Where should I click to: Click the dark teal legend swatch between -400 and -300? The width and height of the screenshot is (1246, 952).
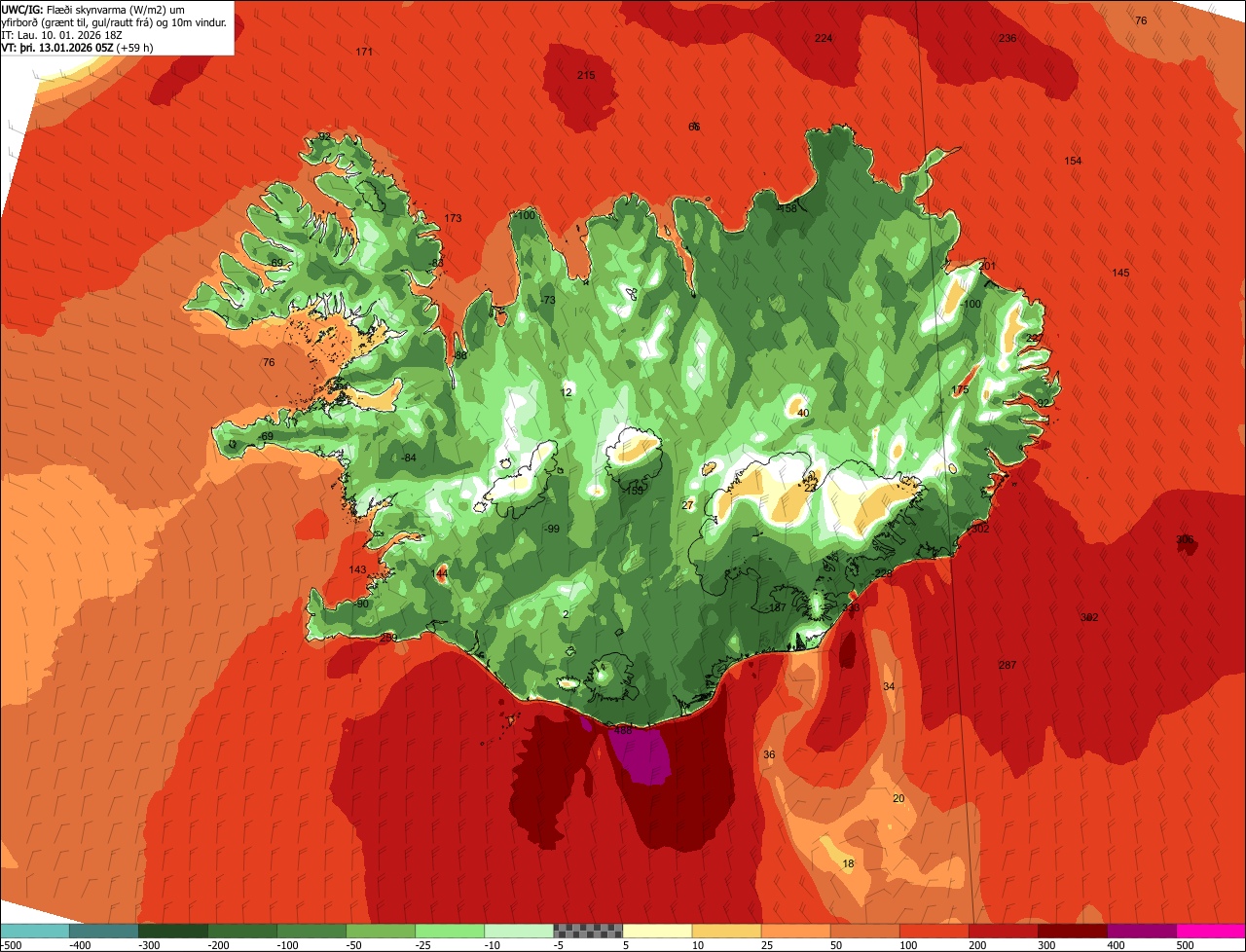pos(104,931)
